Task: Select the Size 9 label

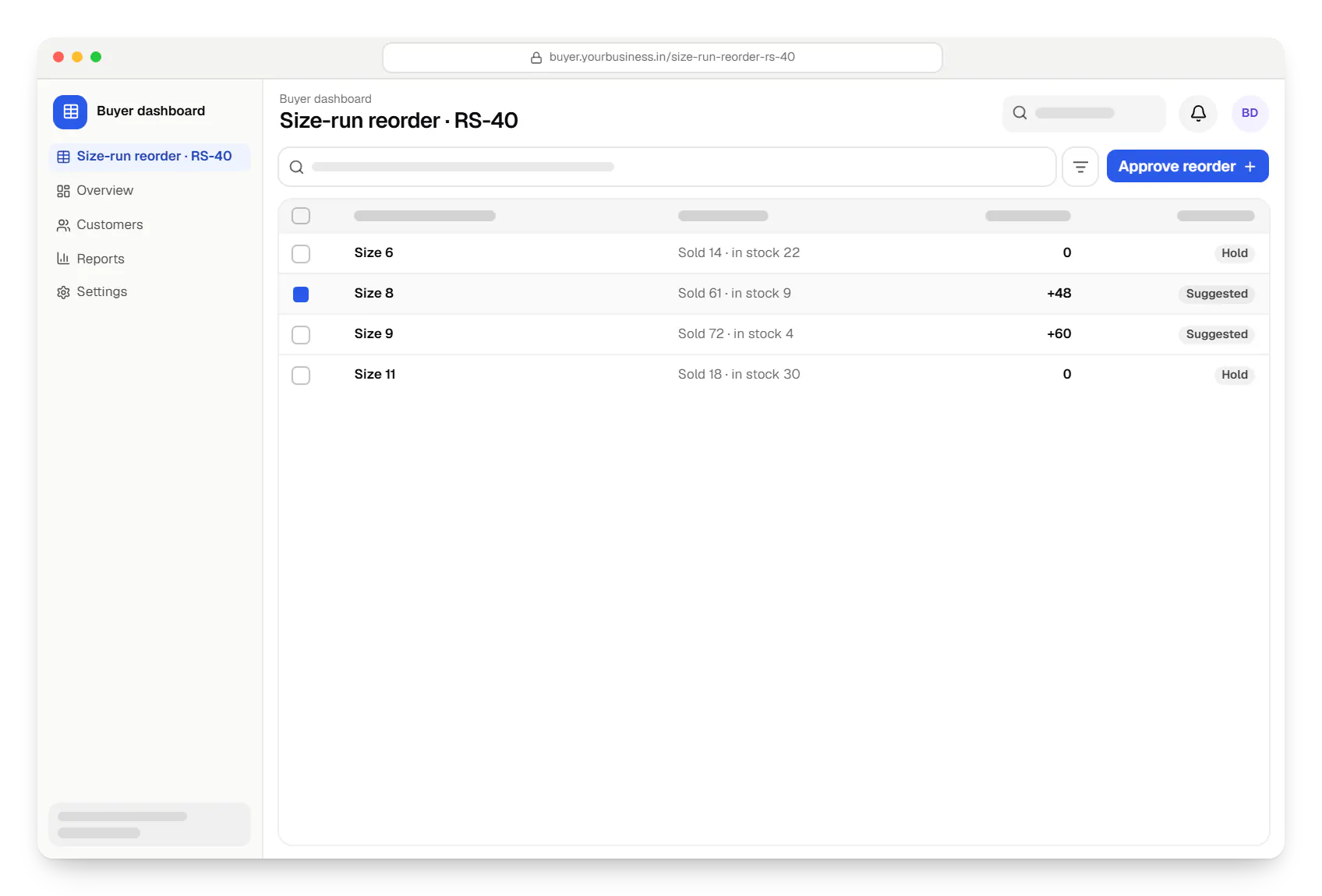Action: click(x=373, y=334)
